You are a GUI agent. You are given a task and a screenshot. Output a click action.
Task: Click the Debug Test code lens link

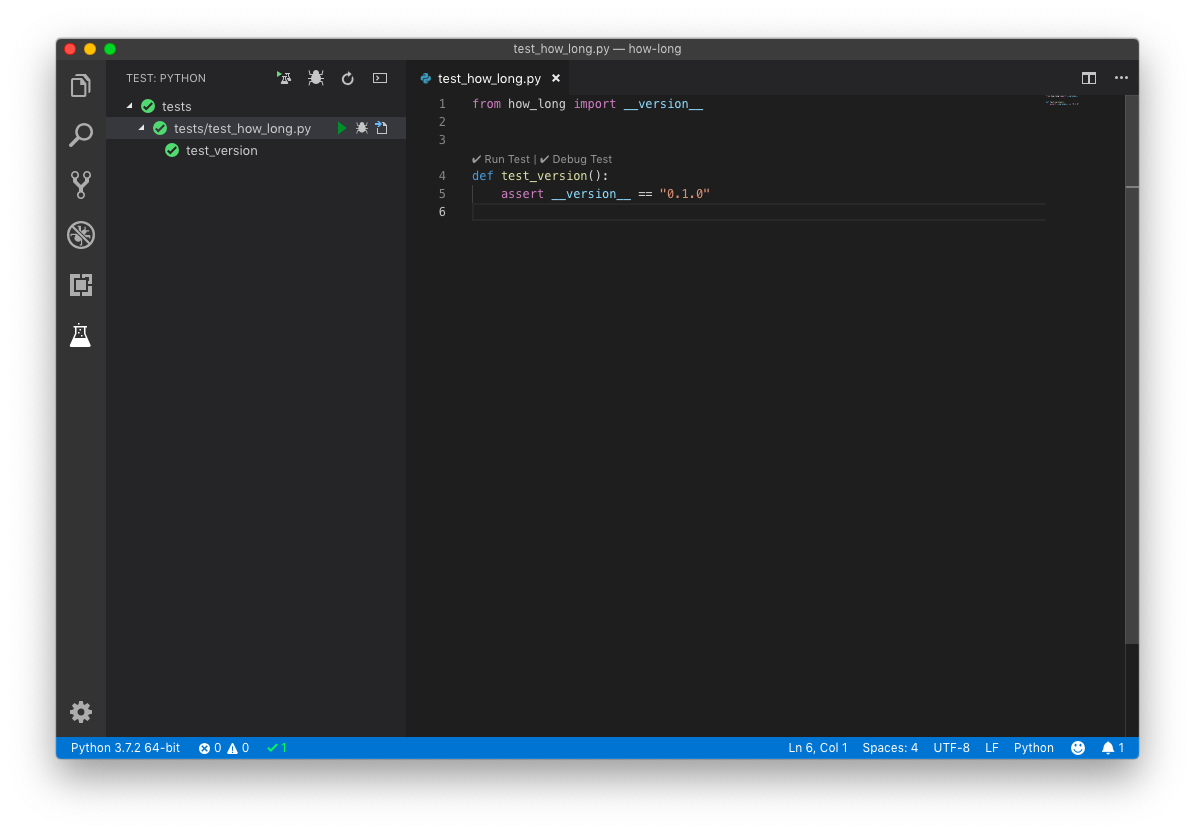[x=581, y=159]
